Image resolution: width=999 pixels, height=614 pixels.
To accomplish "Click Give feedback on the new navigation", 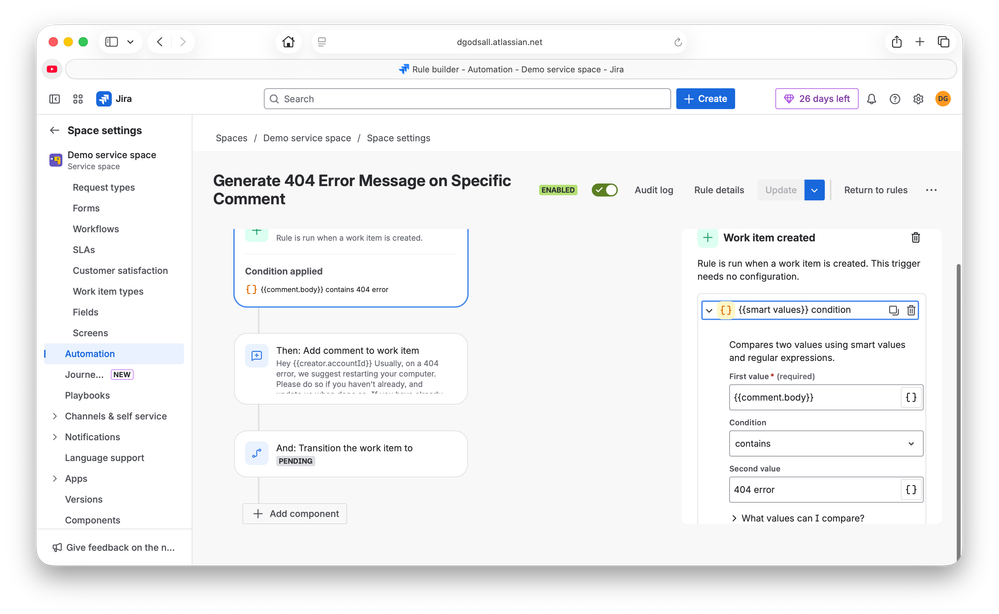I will 113,547.
